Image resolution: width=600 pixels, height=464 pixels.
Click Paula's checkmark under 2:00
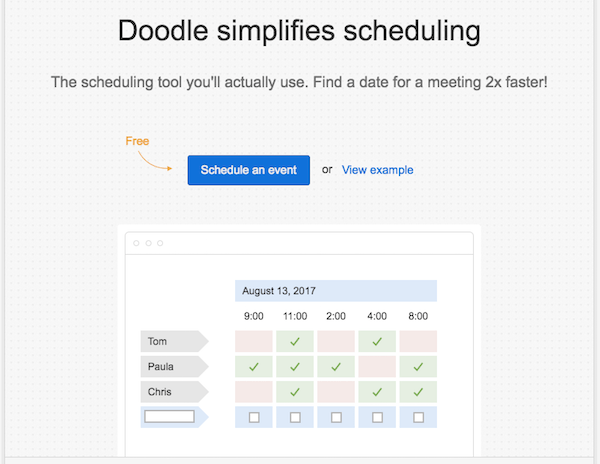click(x=336, y=367)
